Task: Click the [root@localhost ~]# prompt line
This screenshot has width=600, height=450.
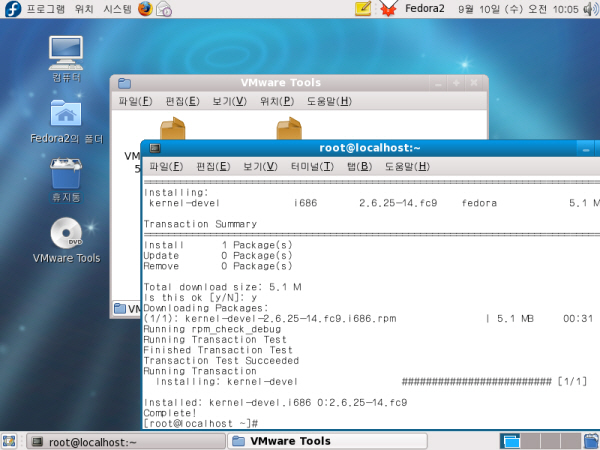Action: pos(201,424)
